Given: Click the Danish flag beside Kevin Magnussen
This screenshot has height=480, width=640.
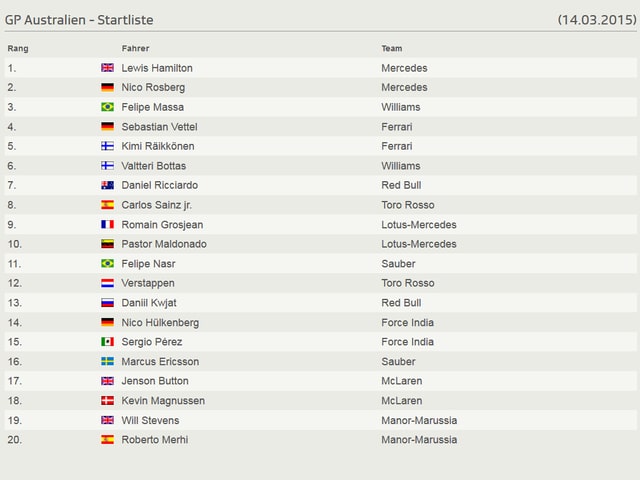Looking at the screenshot, I should (107, 400).
